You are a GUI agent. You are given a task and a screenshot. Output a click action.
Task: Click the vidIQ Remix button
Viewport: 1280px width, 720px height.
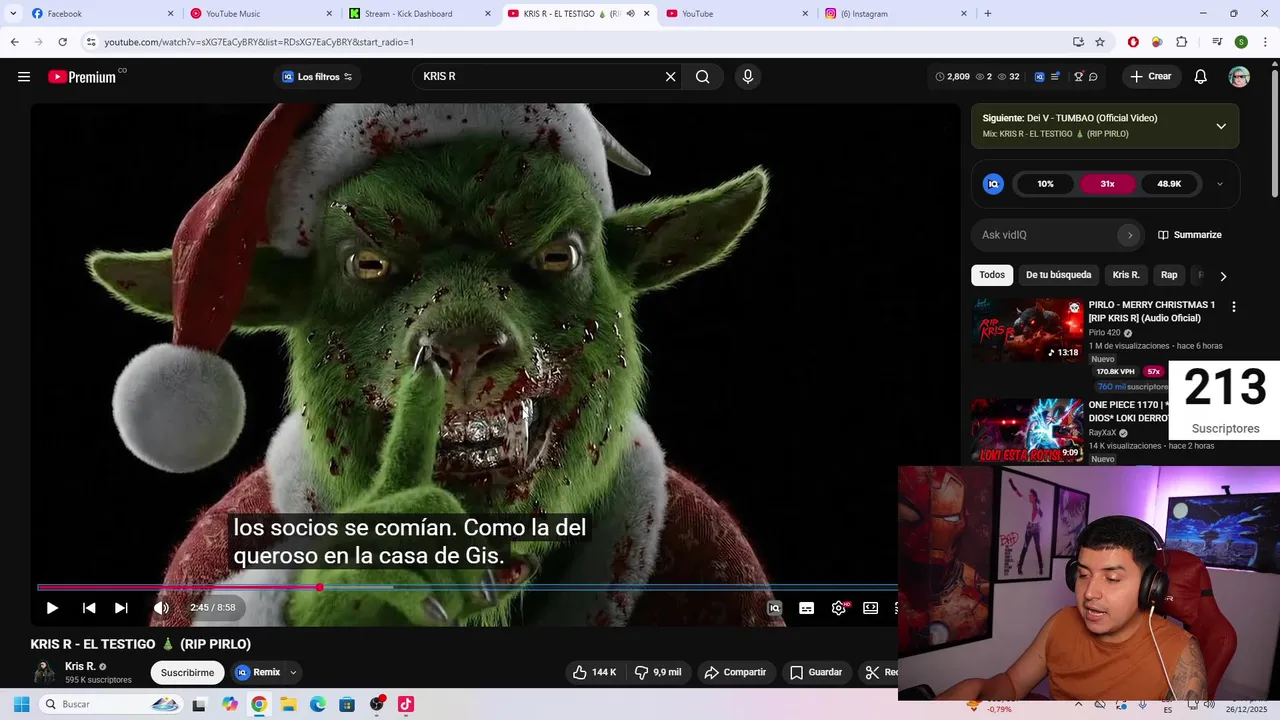[x=259, y=673]
